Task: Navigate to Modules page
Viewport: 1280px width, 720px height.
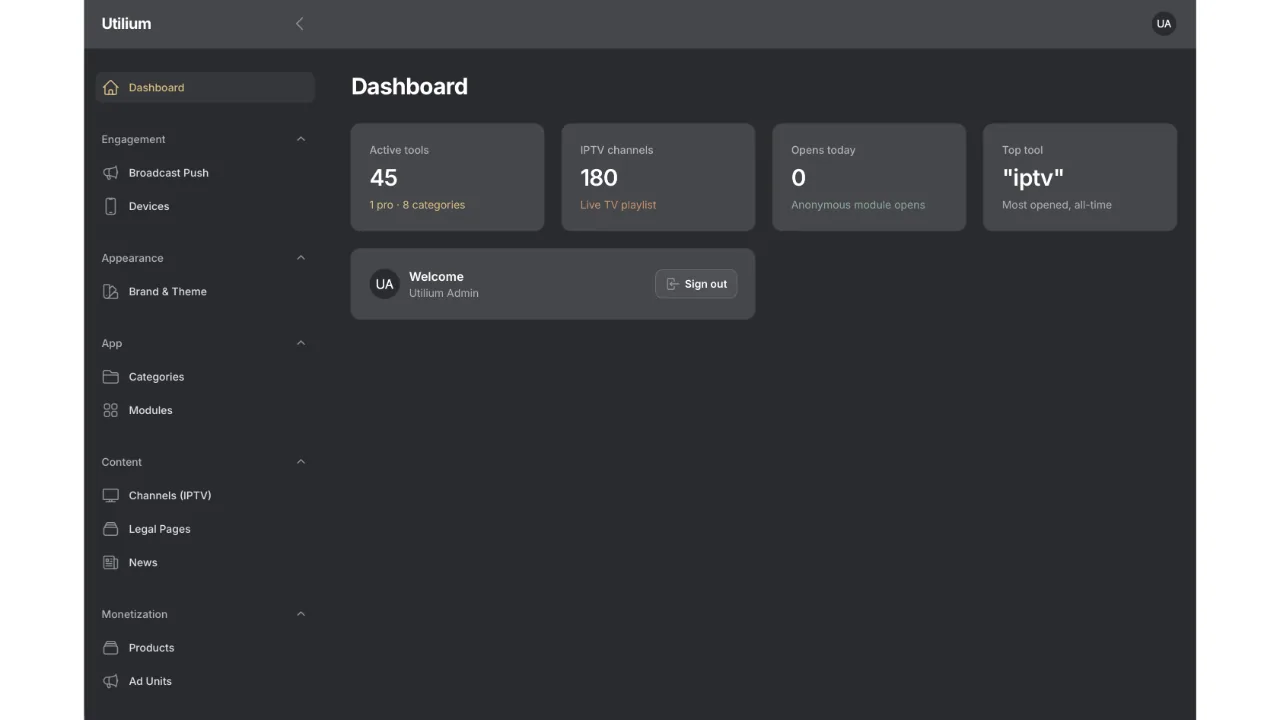Action: (205, 410)
